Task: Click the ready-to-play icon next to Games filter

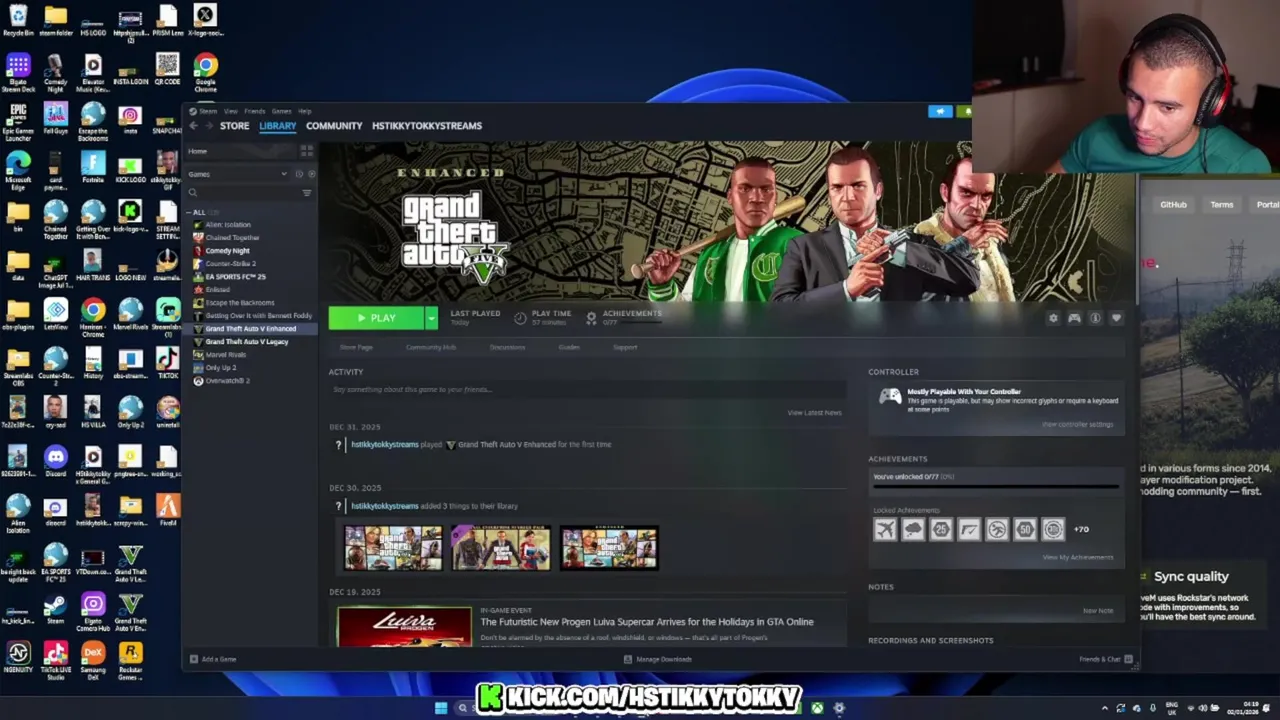Action: pyautogui.click(x=311, y=174)
